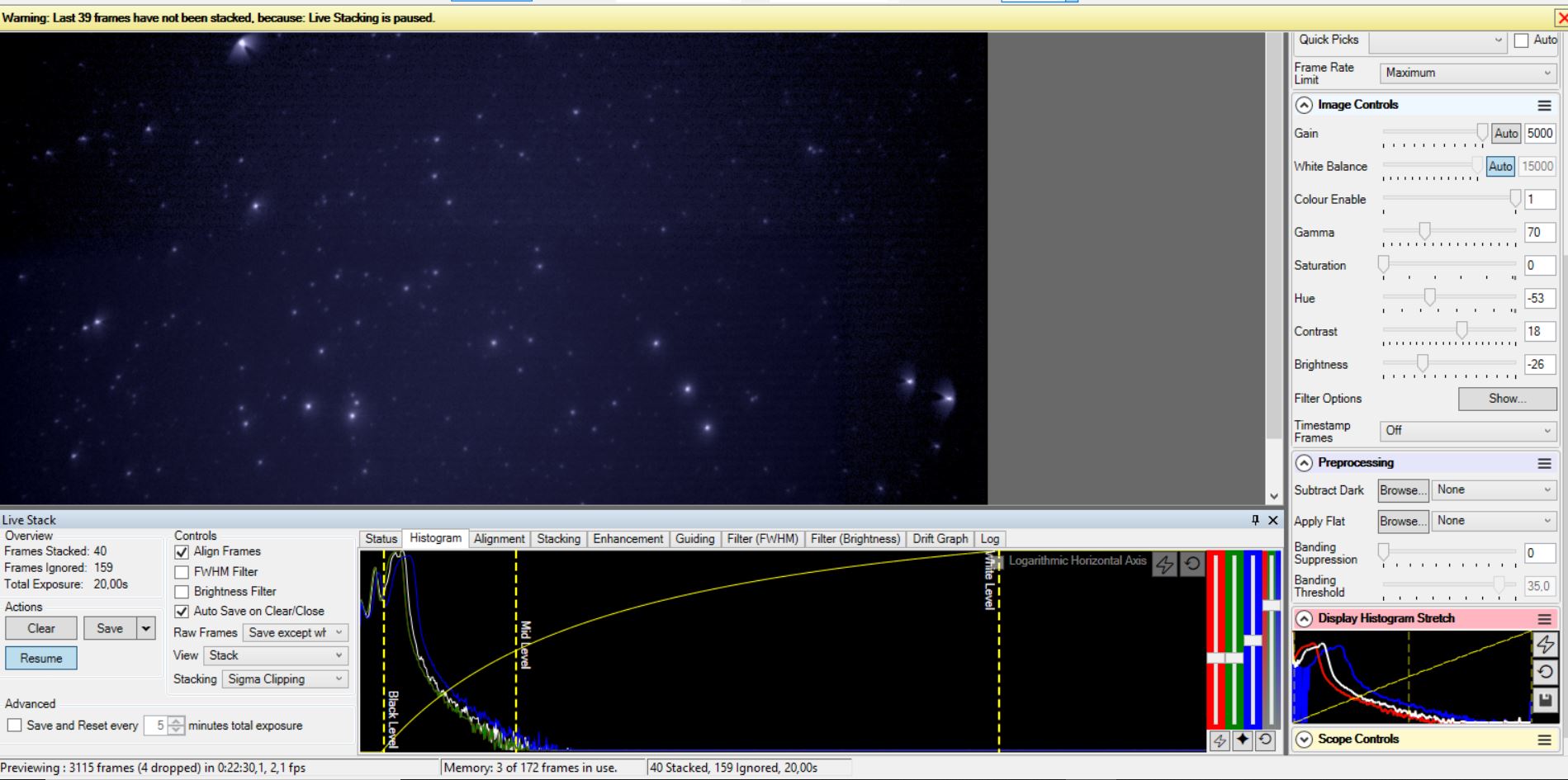This screenshot has height=780, width=1568.
Task: Click the Brightness value input field
Action: 1539,365
